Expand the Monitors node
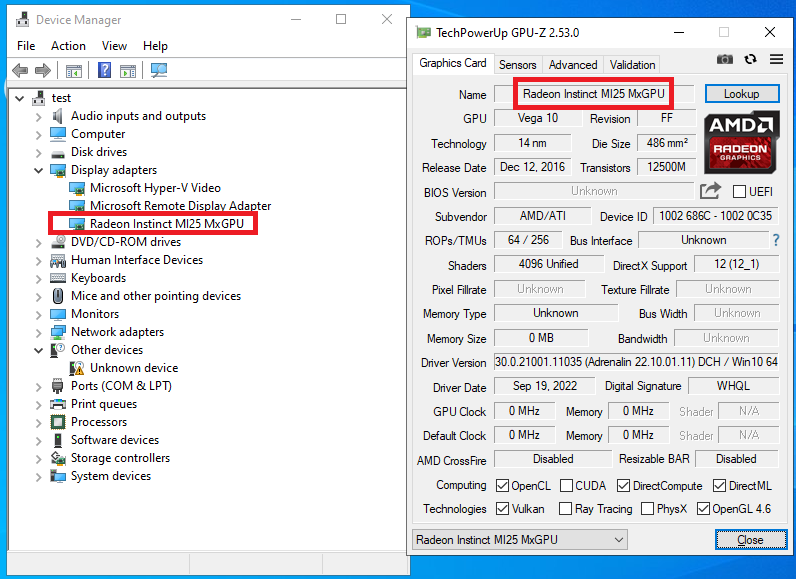Viewport: 796px width, 579px height. (39, 315)
